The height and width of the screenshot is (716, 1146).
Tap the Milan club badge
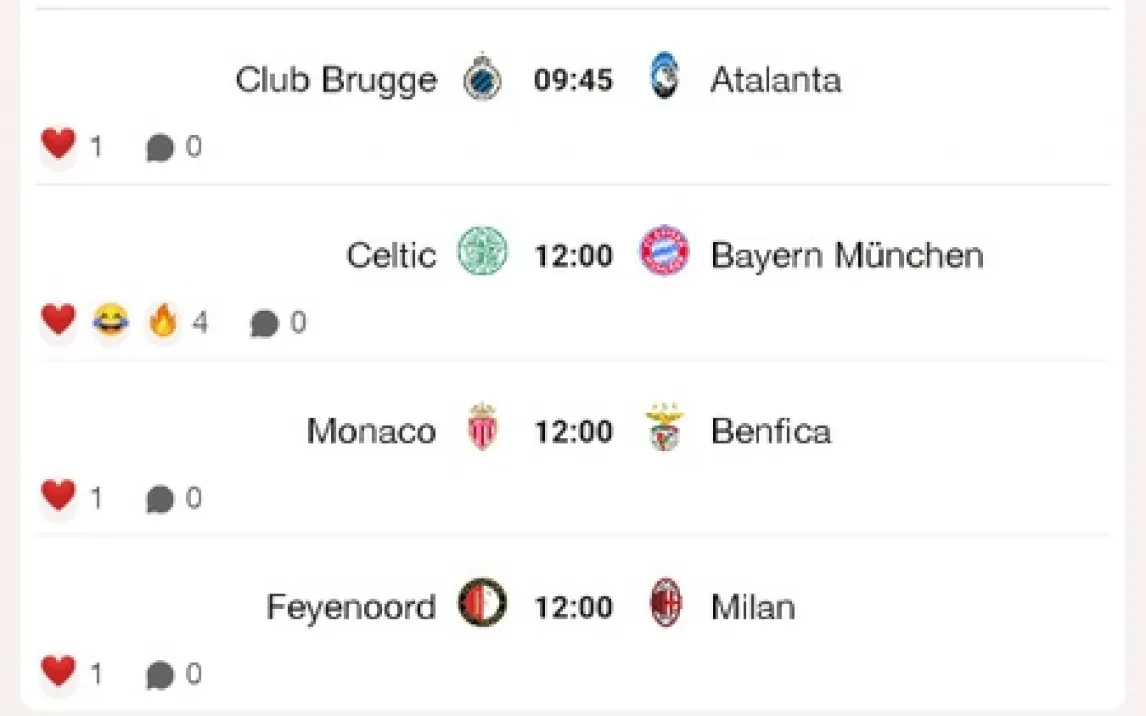click(x=665, y=603)
